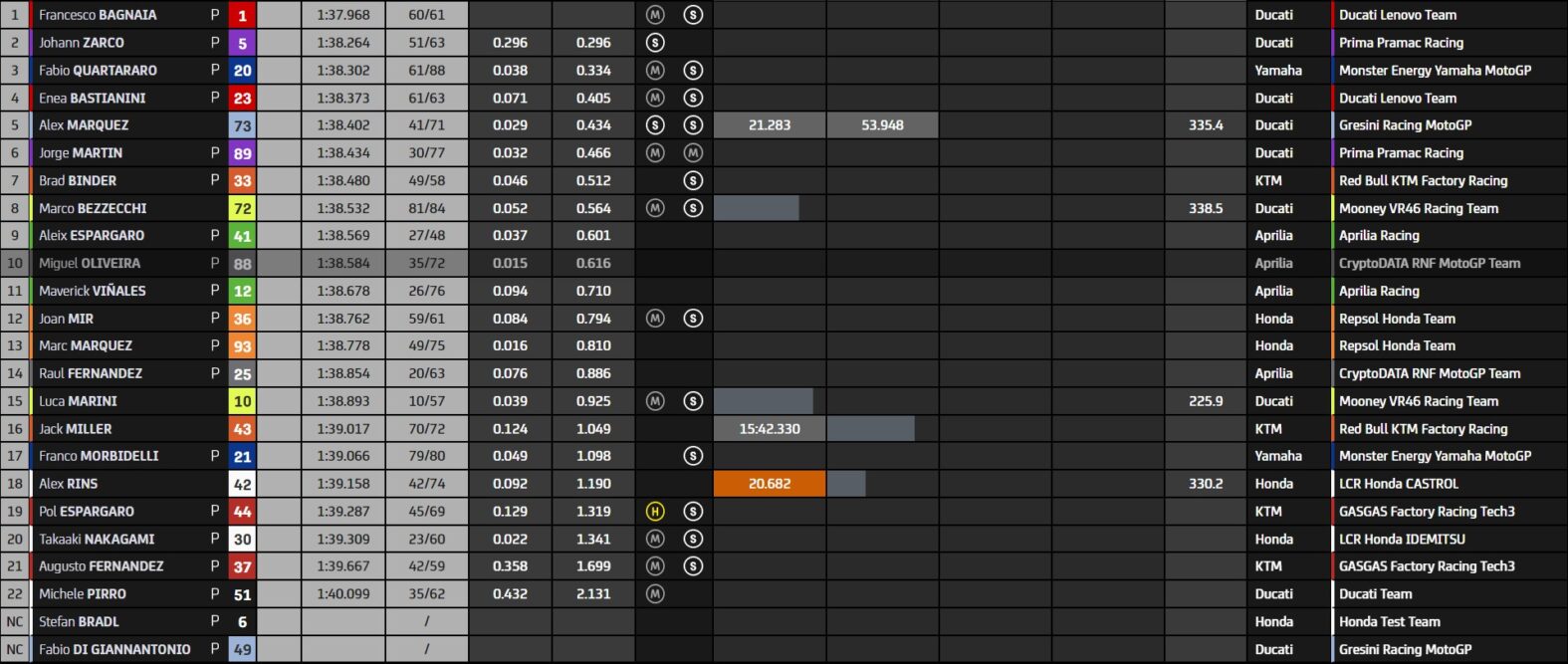
Task: Select rider name Stefan BRADL
Action: point(79,621)
